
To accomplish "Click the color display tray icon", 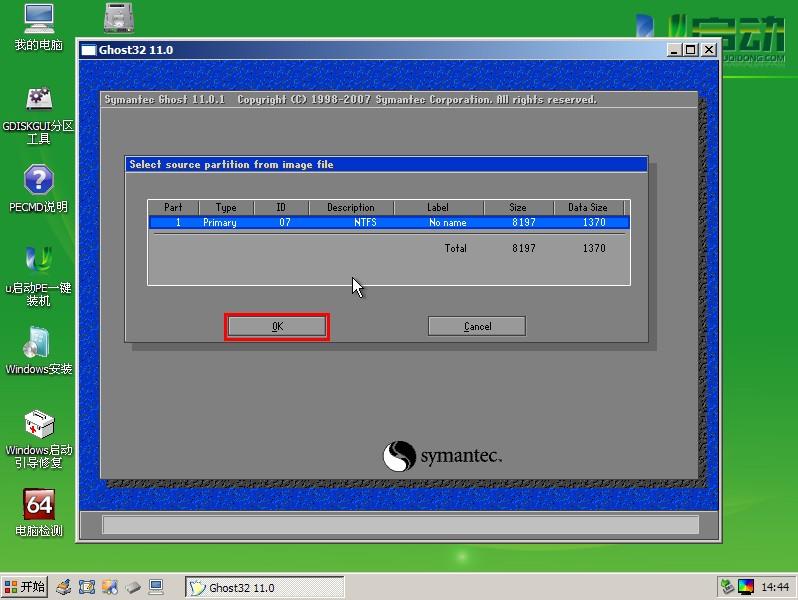I will (746, 587).
